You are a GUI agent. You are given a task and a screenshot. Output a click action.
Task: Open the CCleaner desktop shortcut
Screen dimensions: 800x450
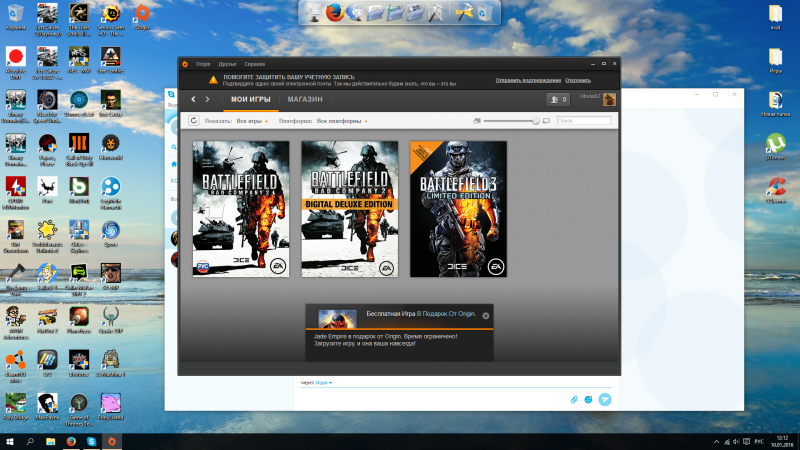pos(776,190)
